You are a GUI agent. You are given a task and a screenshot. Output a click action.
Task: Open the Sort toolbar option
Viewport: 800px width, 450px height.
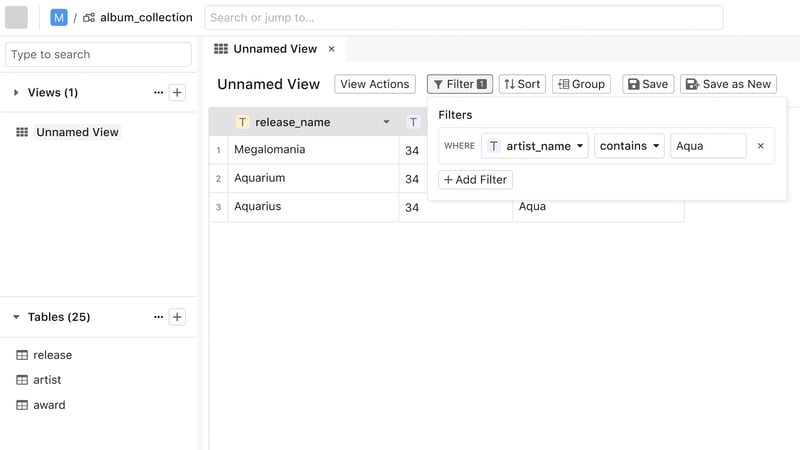point(522,84)
